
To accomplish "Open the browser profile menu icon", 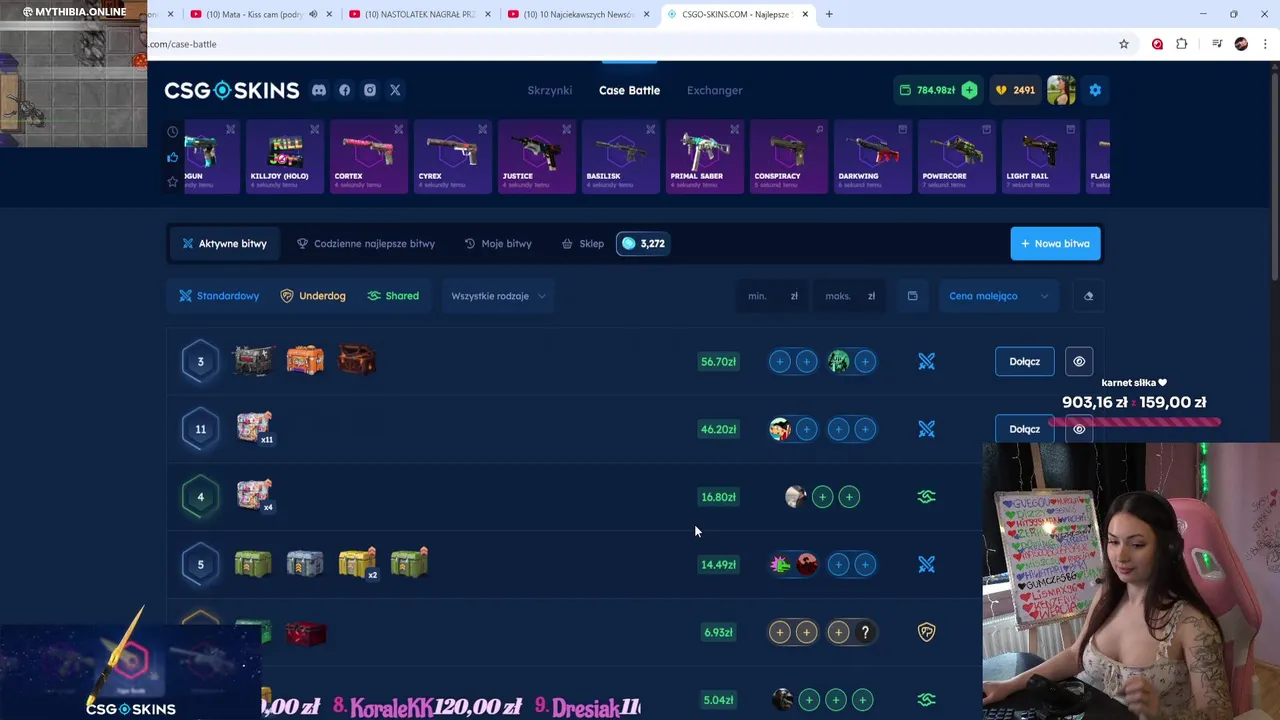I will tap(1241, 44).
